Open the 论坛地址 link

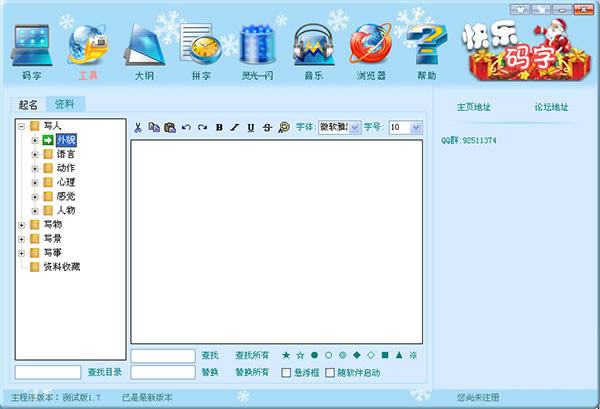coord(547,107)
